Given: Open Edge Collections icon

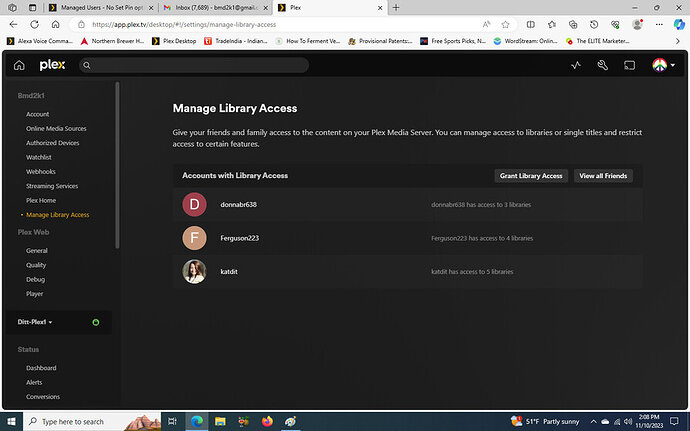Looking at the screenshot, I should point(573,25).
